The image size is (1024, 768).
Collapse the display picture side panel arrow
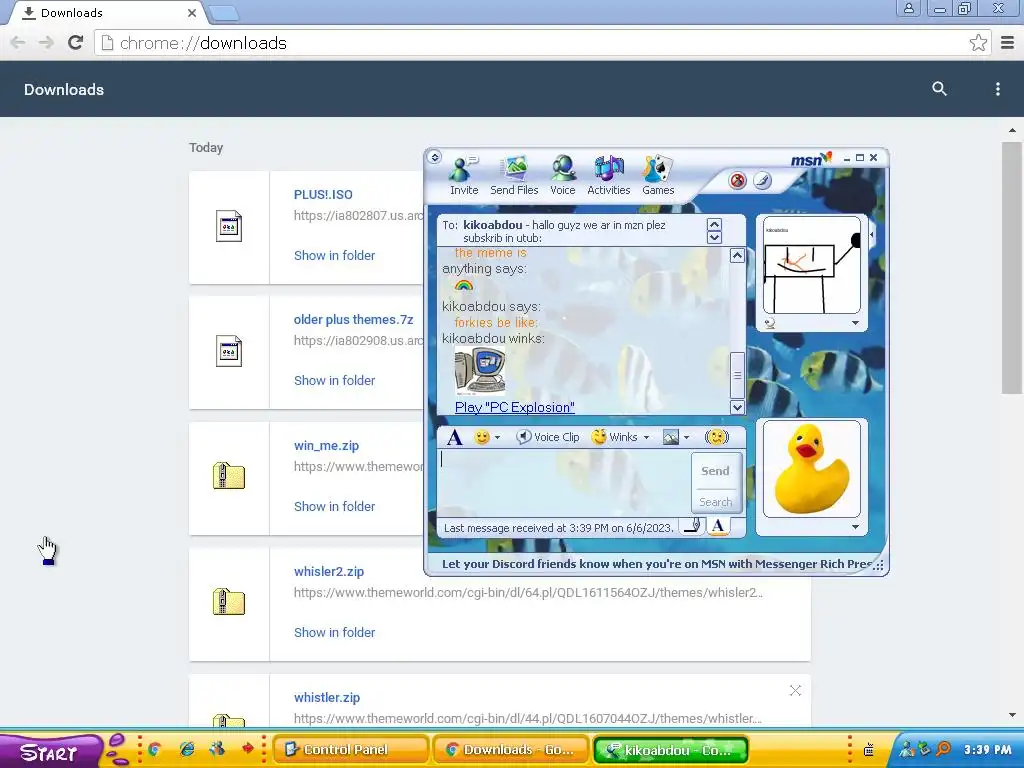point(872,234)
